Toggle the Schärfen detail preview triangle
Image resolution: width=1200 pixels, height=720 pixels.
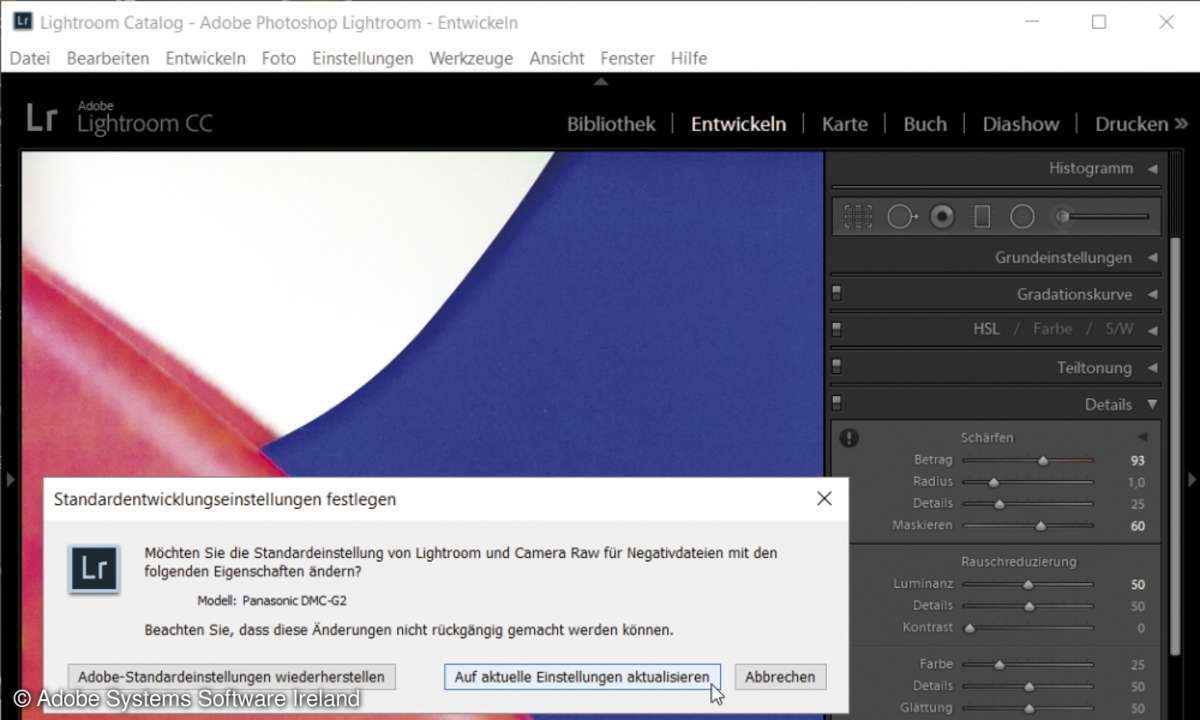click(1142, 438)
